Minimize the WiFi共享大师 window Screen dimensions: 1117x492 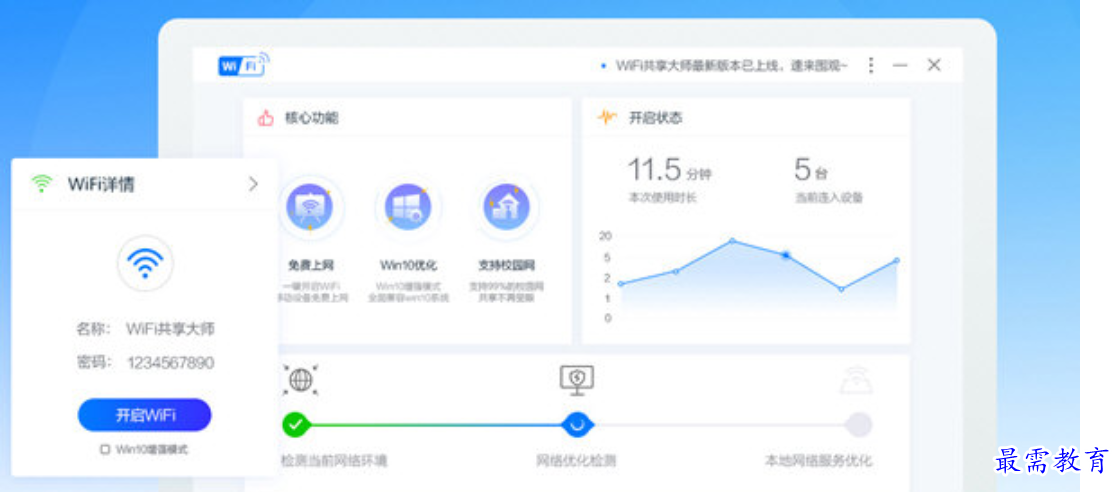pos(900,66)
